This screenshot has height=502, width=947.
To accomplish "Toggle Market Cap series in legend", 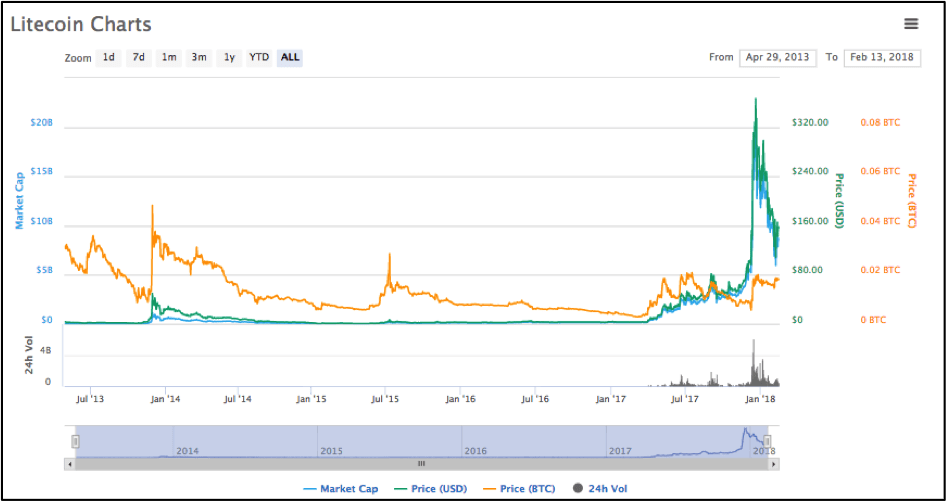I will pos(341,488).
